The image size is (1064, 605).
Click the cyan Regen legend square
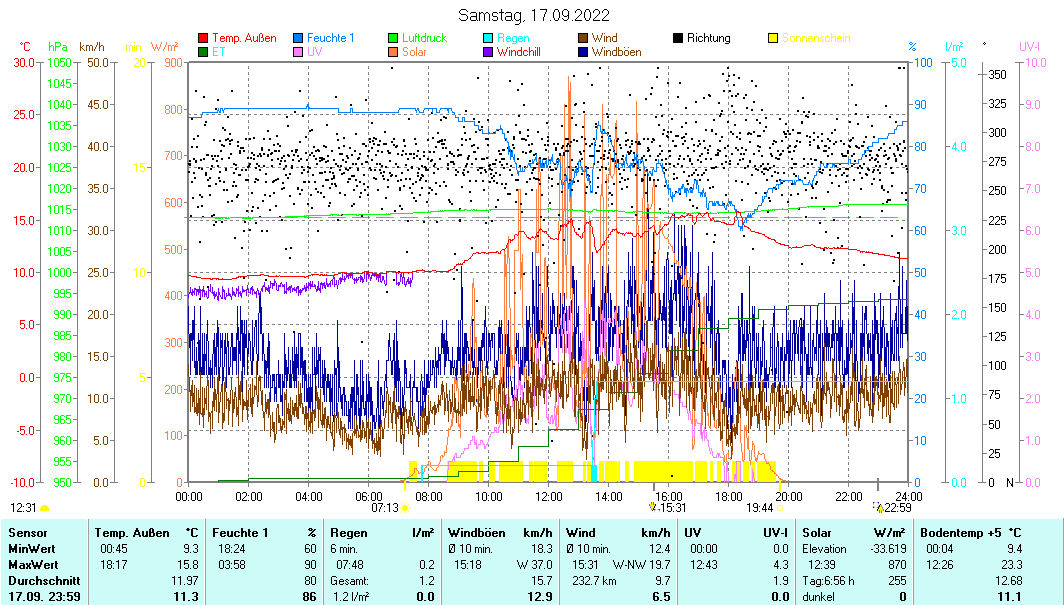coord(488,38)
